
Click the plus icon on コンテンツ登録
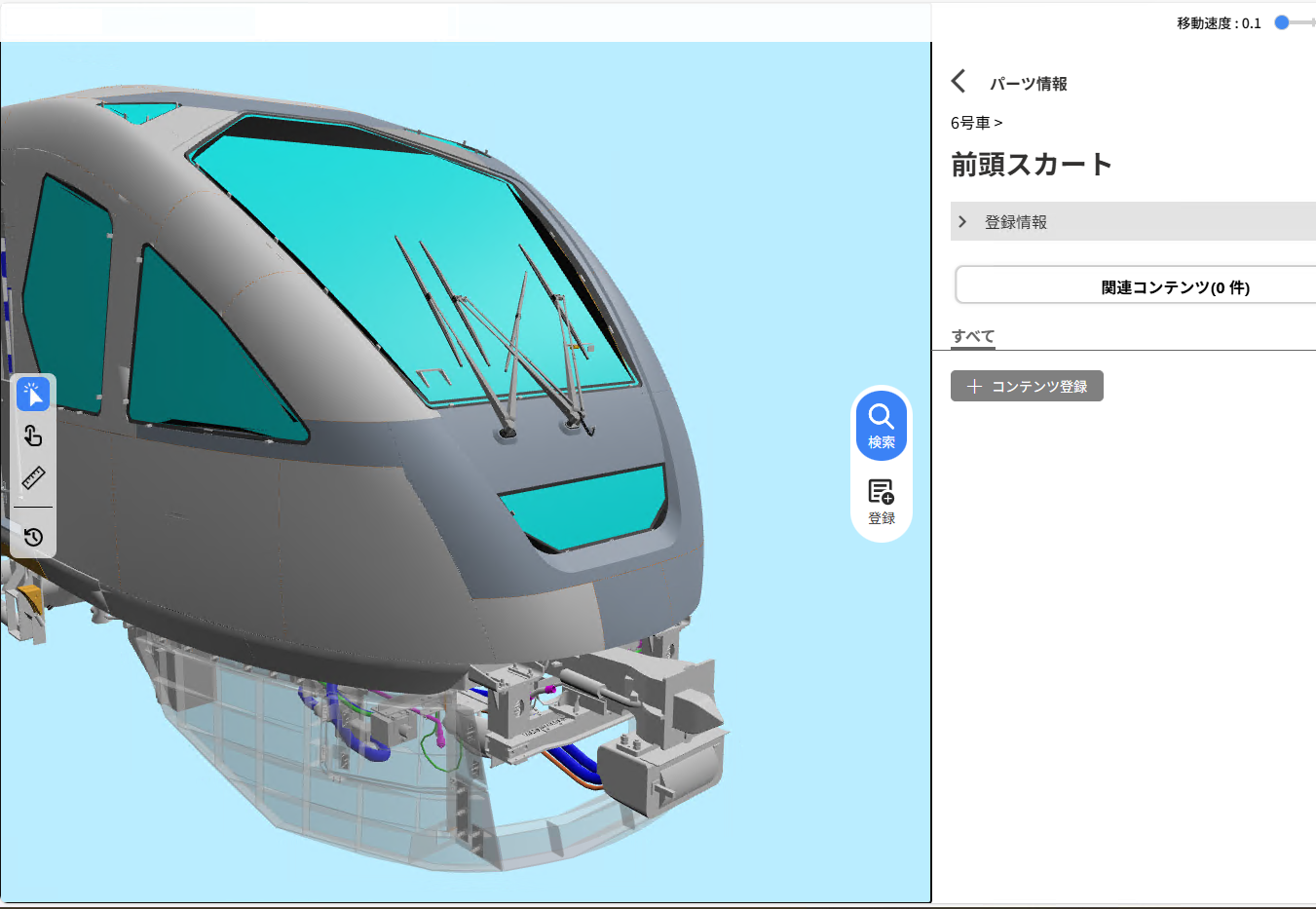tap(974, 387)
